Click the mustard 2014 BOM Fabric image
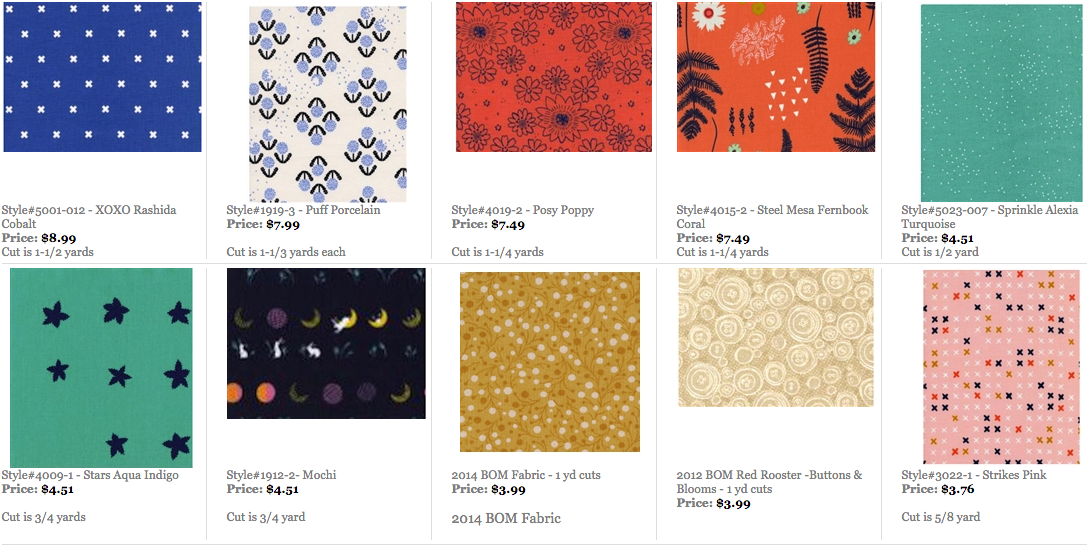This screenshot has height=546, width=1087. (550, 362)
